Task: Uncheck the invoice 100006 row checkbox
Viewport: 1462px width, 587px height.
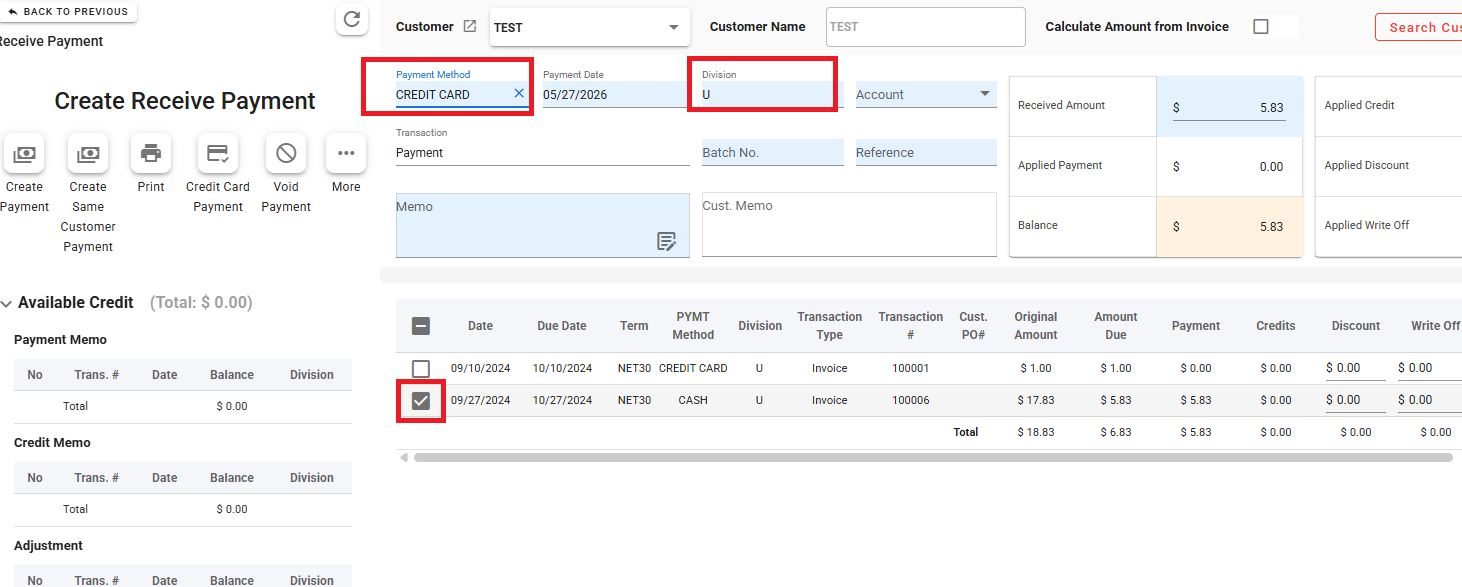Action: [x=421, y=400]
